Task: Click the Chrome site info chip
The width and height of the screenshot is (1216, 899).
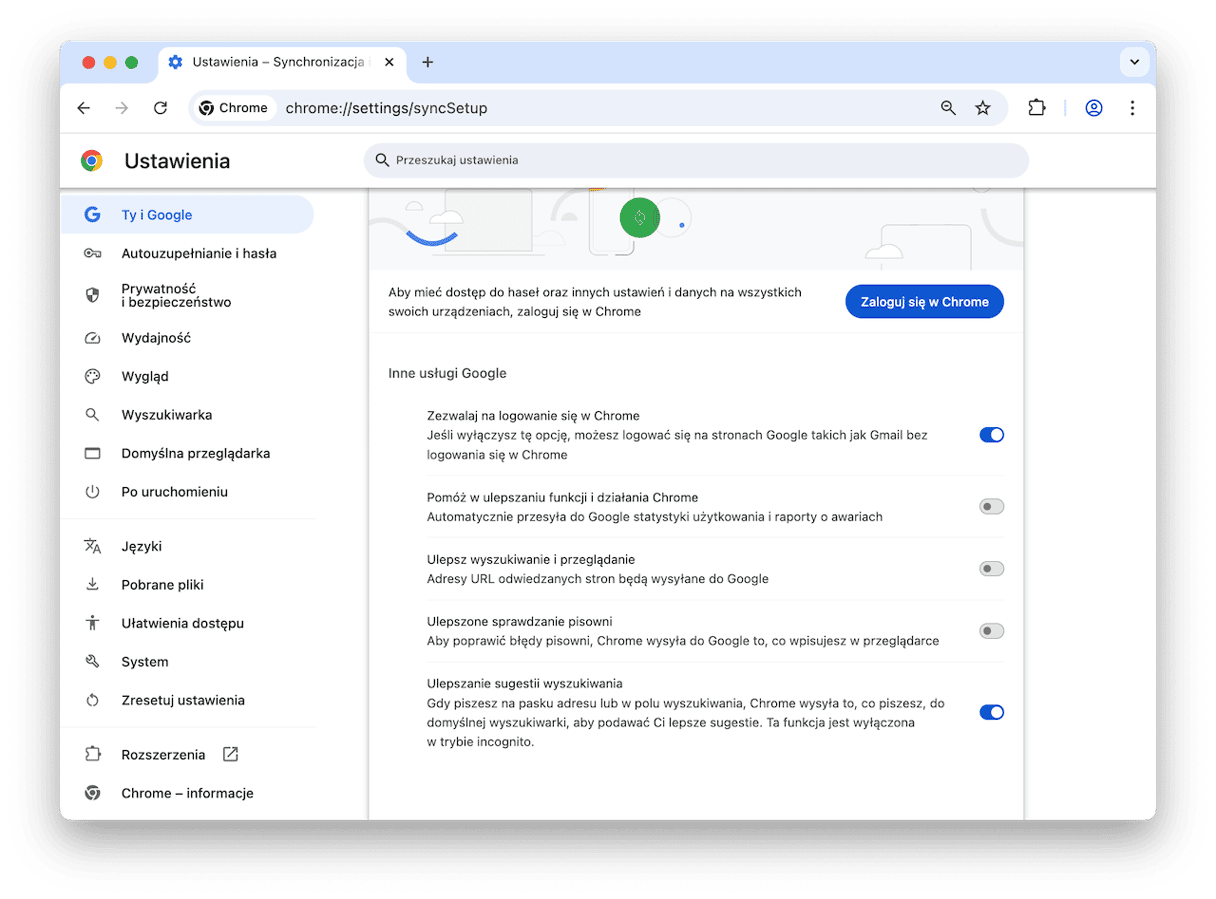Action: coord(234,108)
